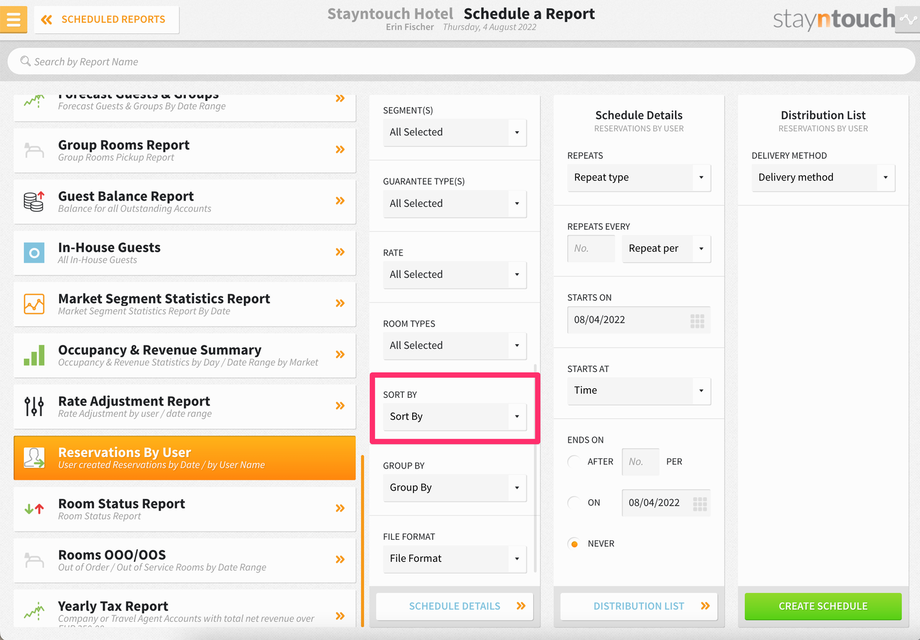Select Rate Adjustment Report entry
The width and height of the screenshot is (920, 640).
point(185,407)
